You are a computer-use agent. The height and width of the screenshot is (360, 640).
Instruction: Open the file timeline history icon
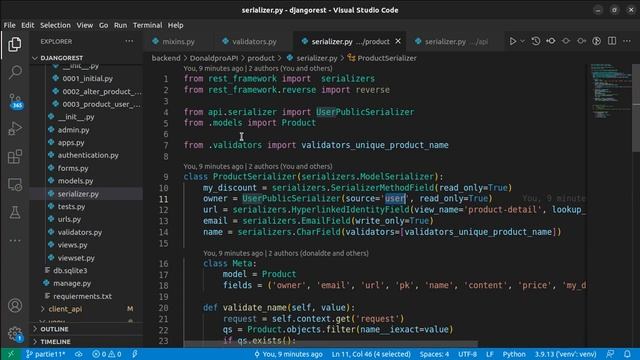(x=536, y=41)
